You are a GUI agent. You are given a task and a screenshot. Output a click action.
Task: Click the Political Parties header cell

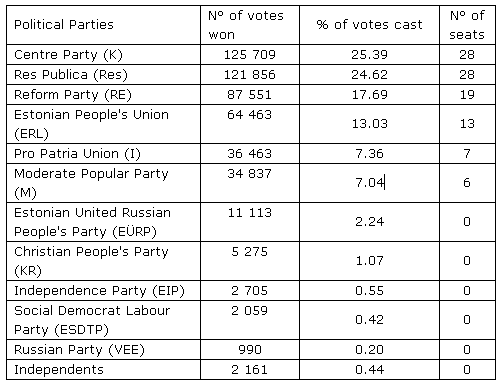pos(103,25)
